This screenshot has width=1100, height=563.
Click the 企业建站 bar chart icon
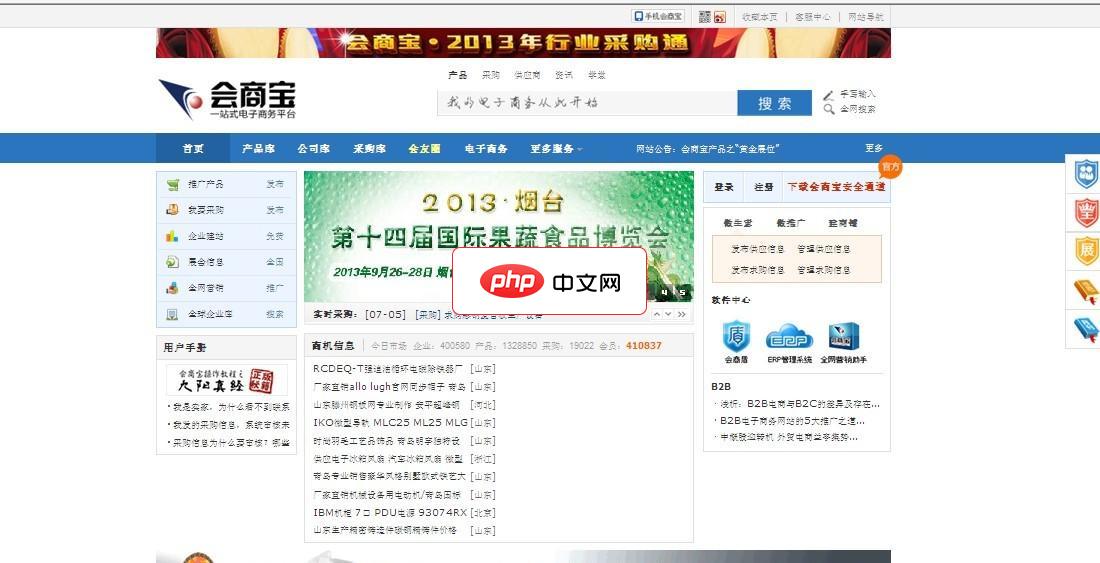tap(173, 236)
